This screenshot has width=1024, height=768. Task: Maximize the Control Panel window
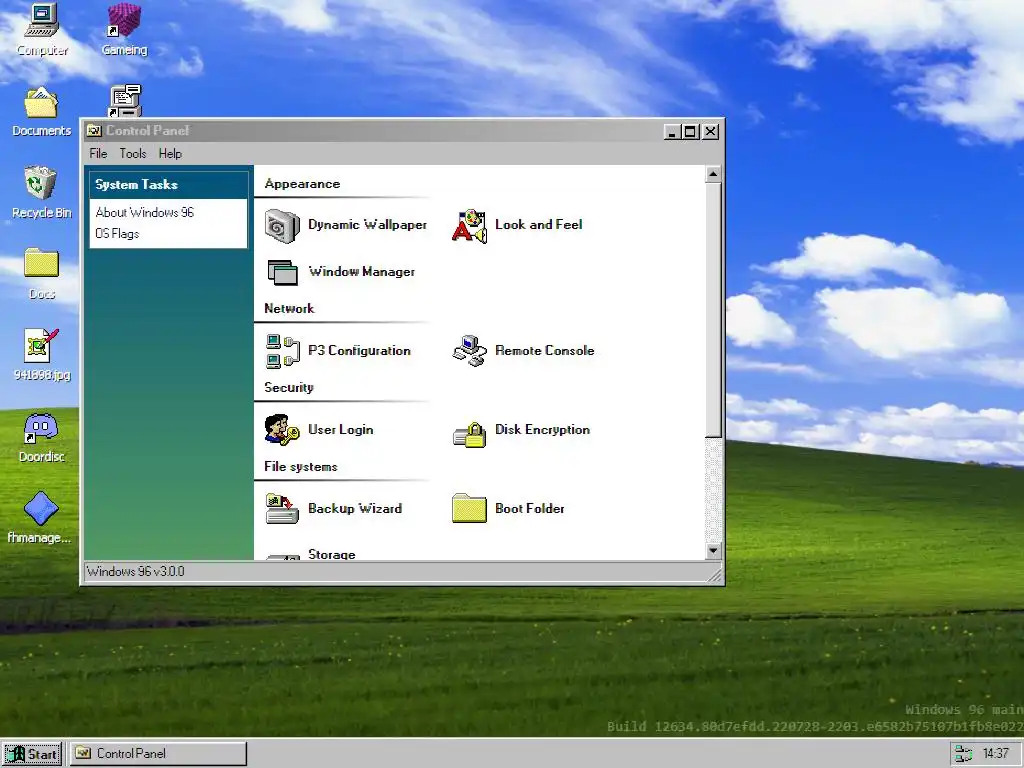(690, 131)
